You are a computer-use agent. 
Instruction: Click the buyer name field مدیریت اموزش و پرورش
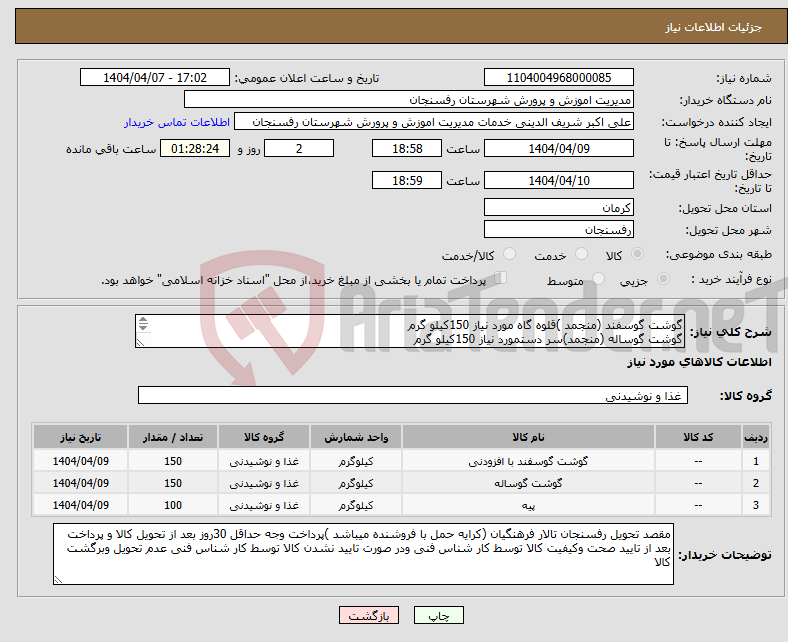(409, 100)
